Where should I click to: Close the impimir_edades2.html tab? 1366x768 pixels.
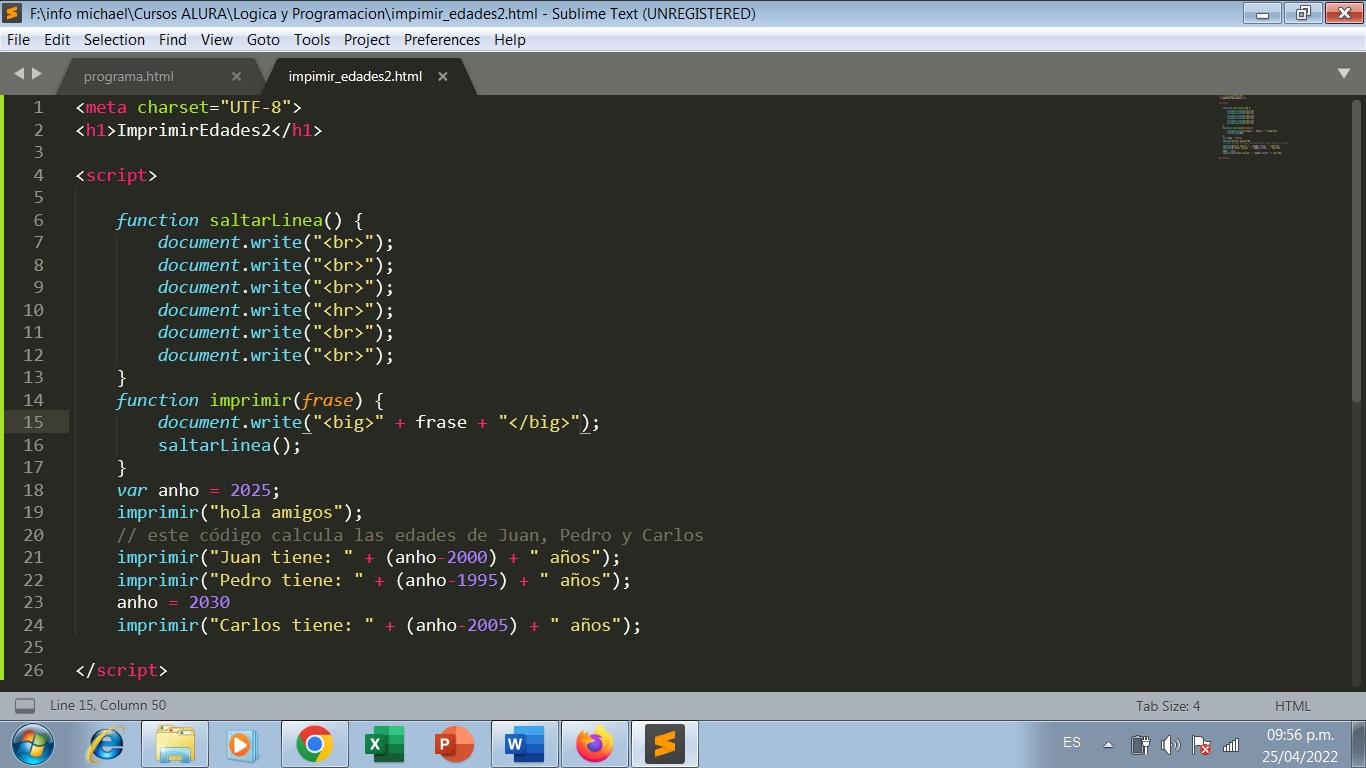point(443,76)
